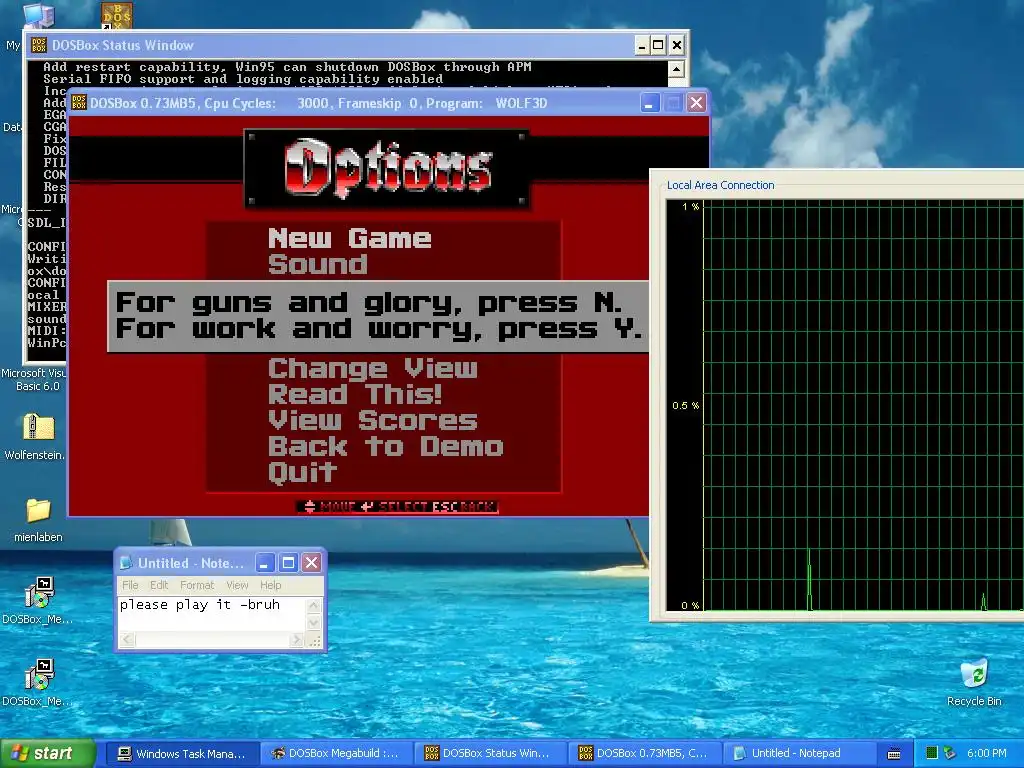
Task: Click the Local Area Connection graph label
Action: 720,185
